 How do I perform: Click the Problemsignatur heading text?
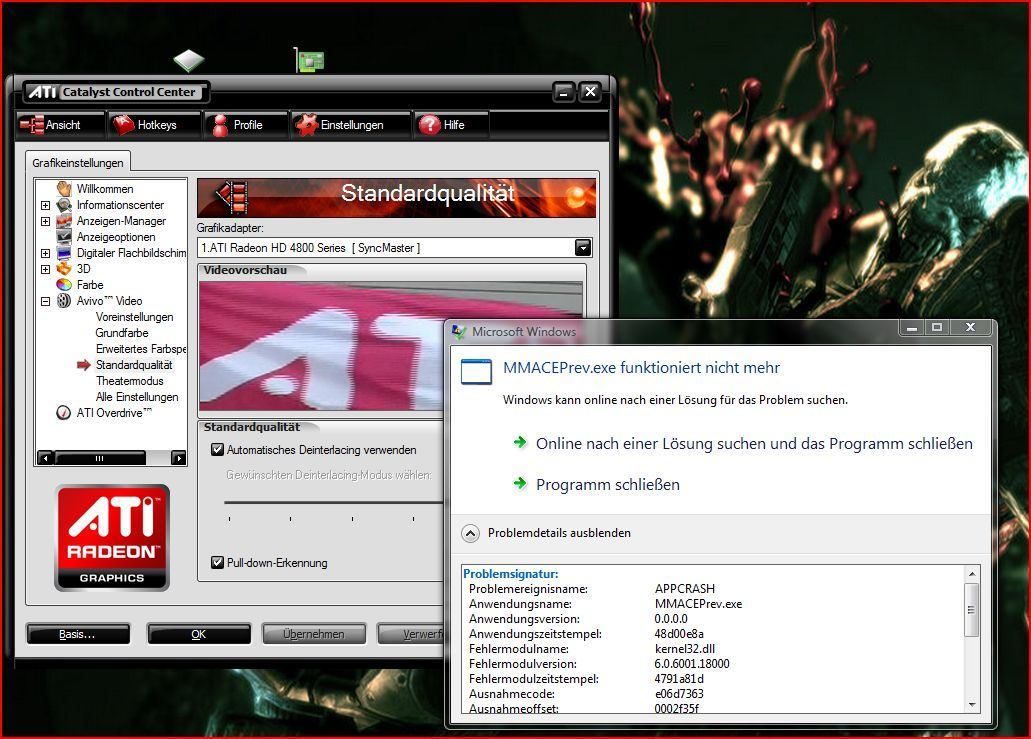pyautogui.click(x=511, y=574)
